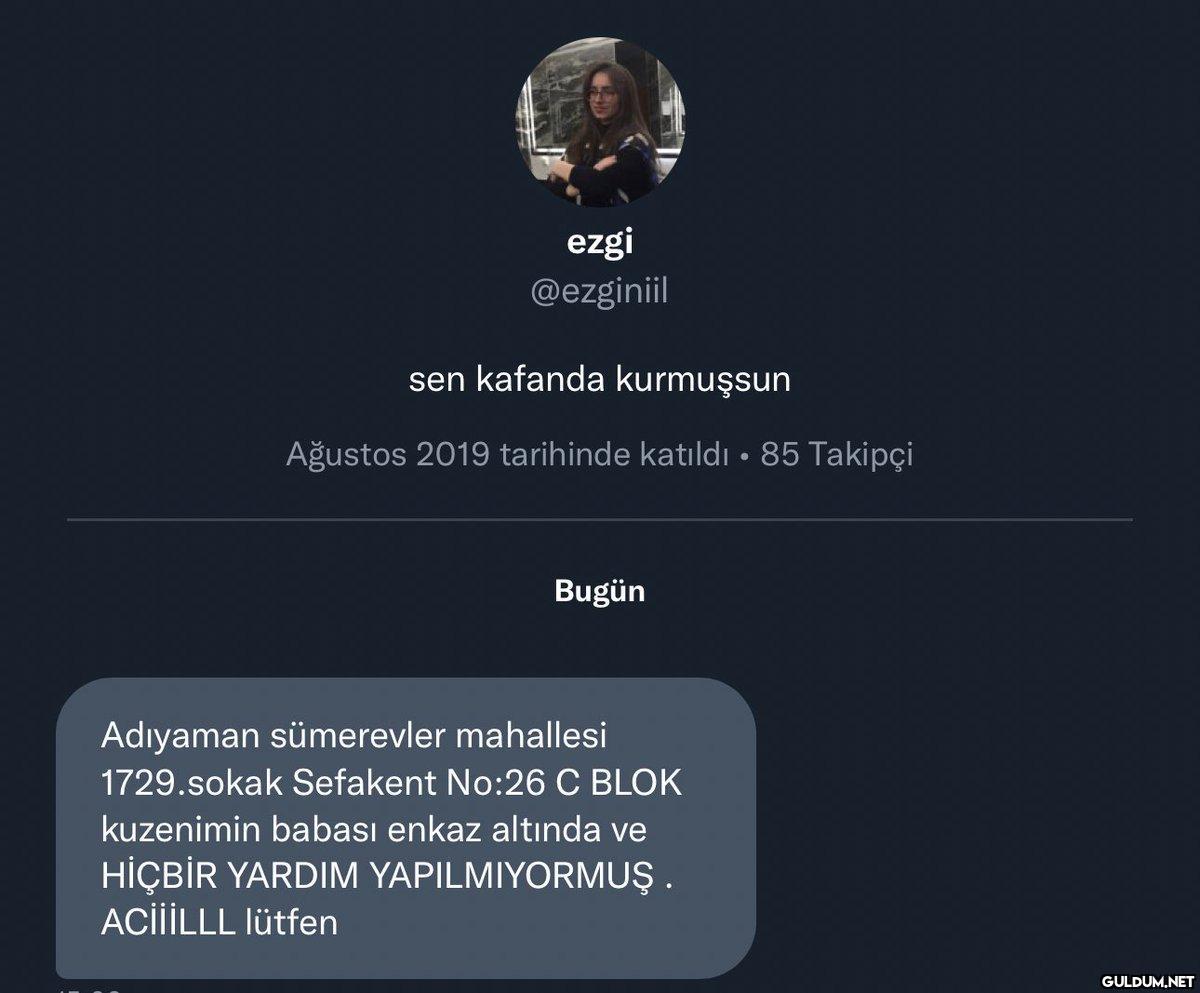Click the horizontal divider under profile info
The height and width of the screenshot is (993, 1200).
[600, 520]
